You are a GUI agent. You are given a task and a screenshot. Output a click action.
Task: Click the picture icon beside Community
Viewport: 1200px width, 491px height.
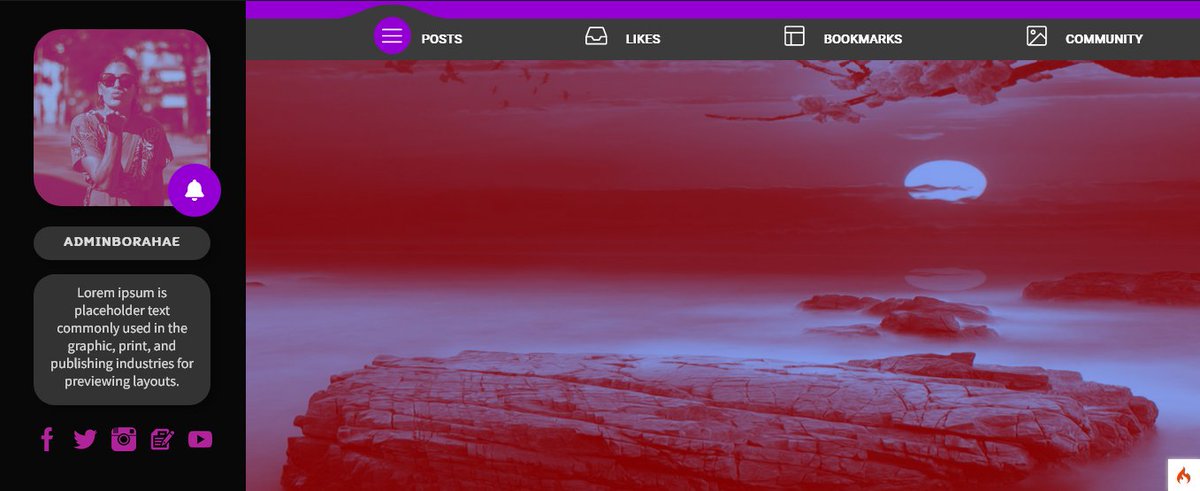point(1036,37)
